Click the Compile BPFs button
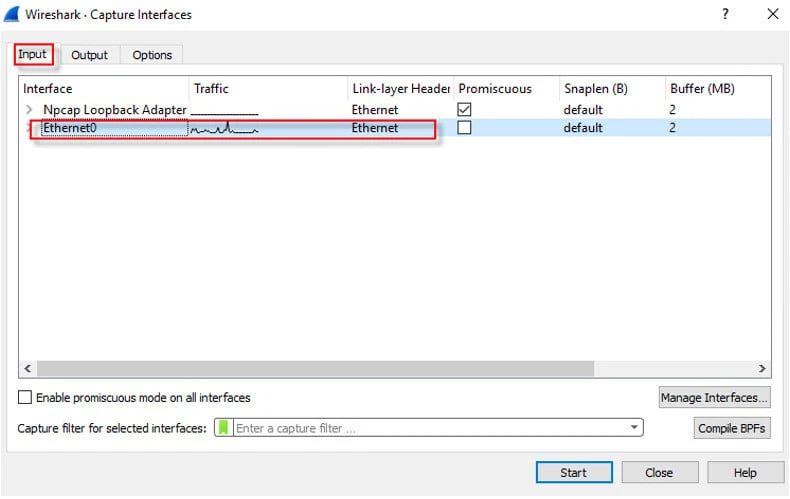This screenshot has width=790, height=499. [x=732, y=428]
